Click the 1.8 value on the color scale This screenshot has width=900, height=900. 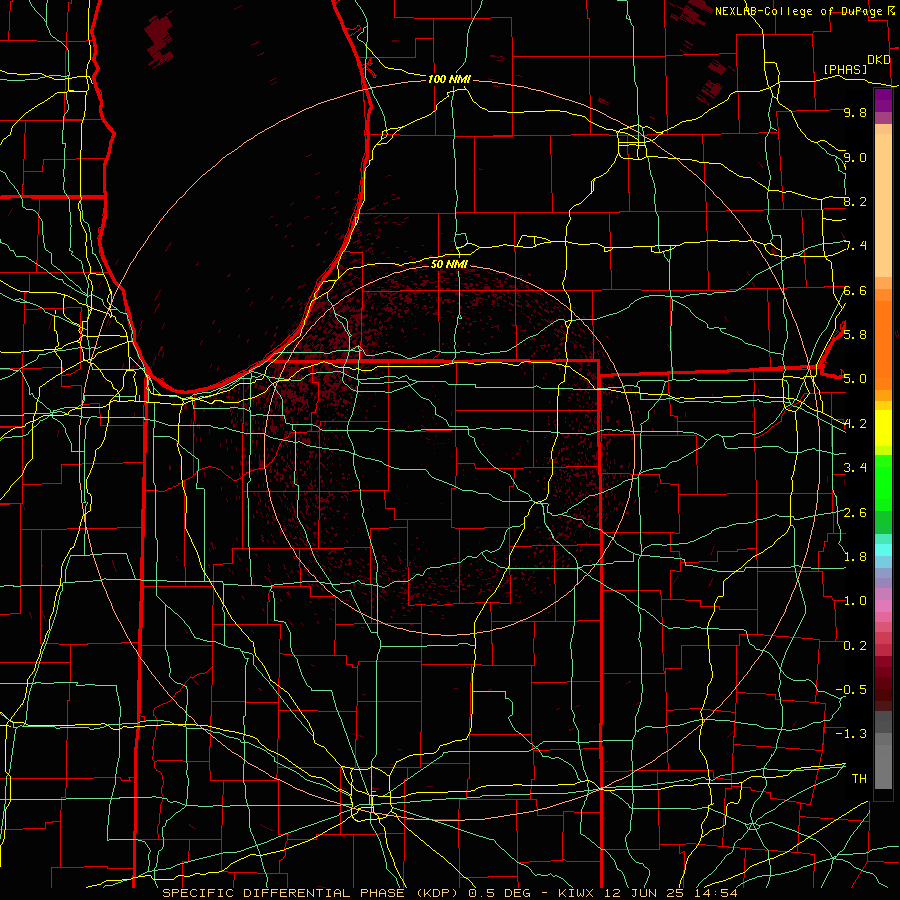click(x=855, y=557)
